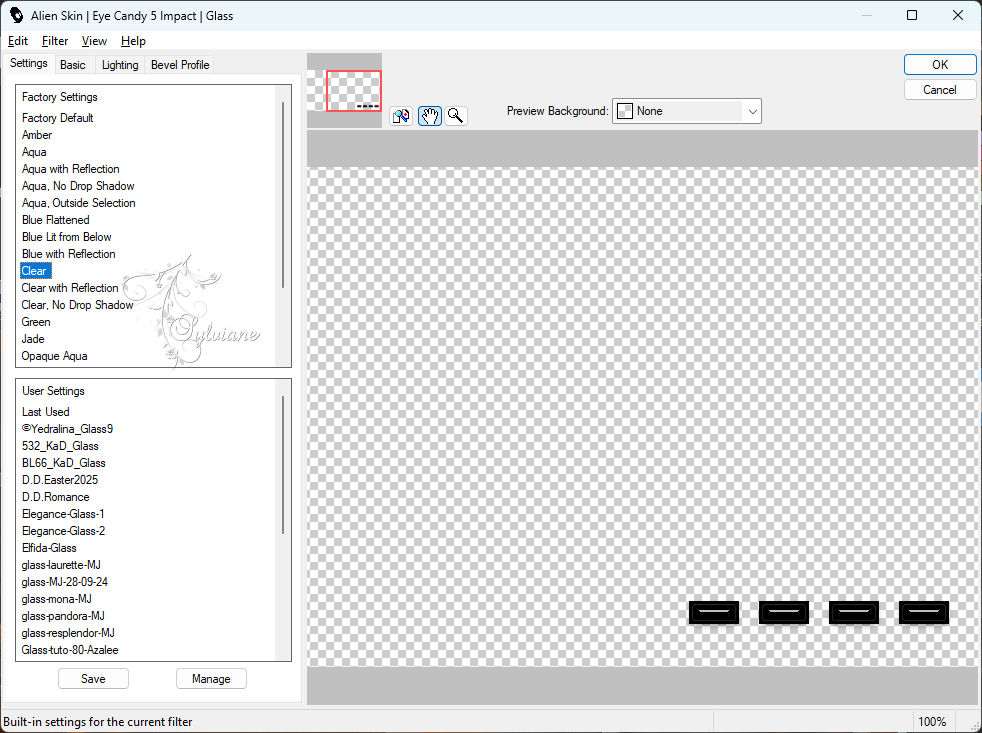Image resolution: width=982 pixels, height=733 pixels.
Task: Select the Elegance-Glass-2 user setting
Action: coord(63,530)
